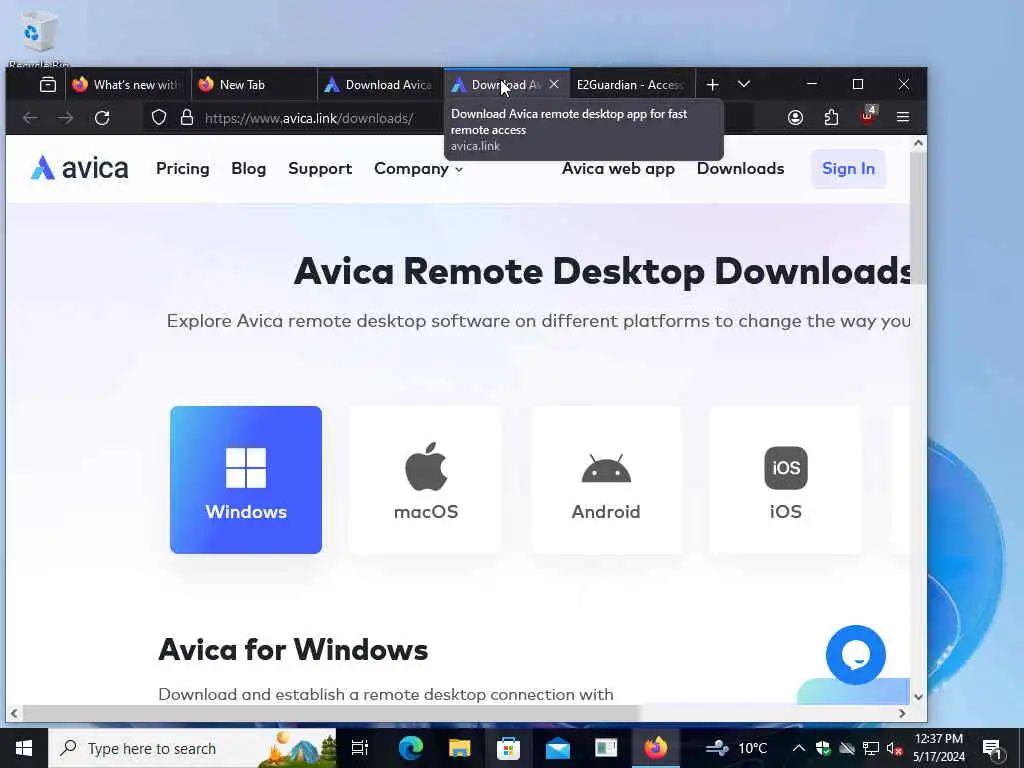Click the muted volume tray icon
The image size is (1024, 768).
(894, 748)
